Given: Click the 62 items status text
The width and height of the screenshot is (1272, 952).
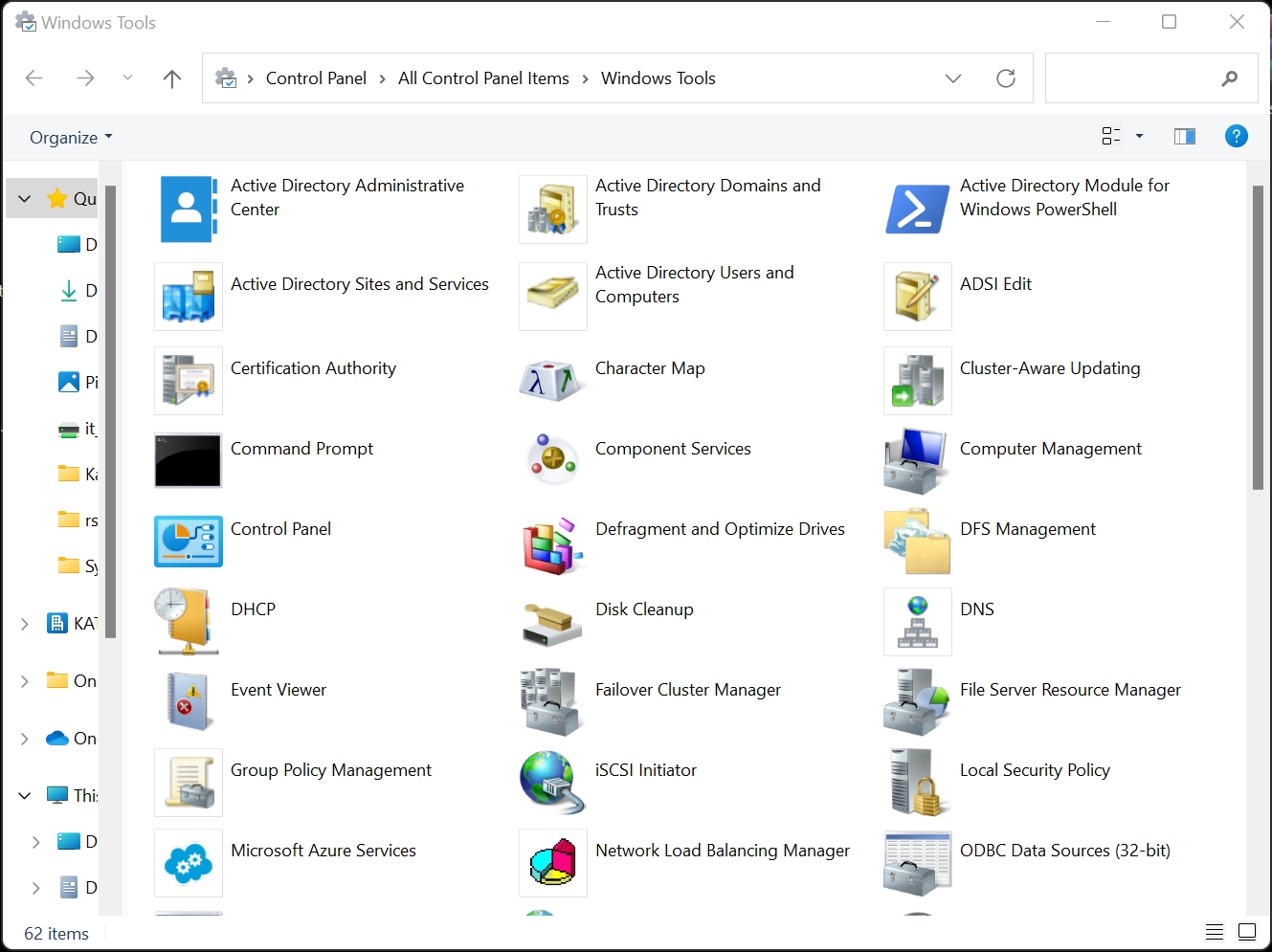Looking at the screenshot, I should coord(56,934).
